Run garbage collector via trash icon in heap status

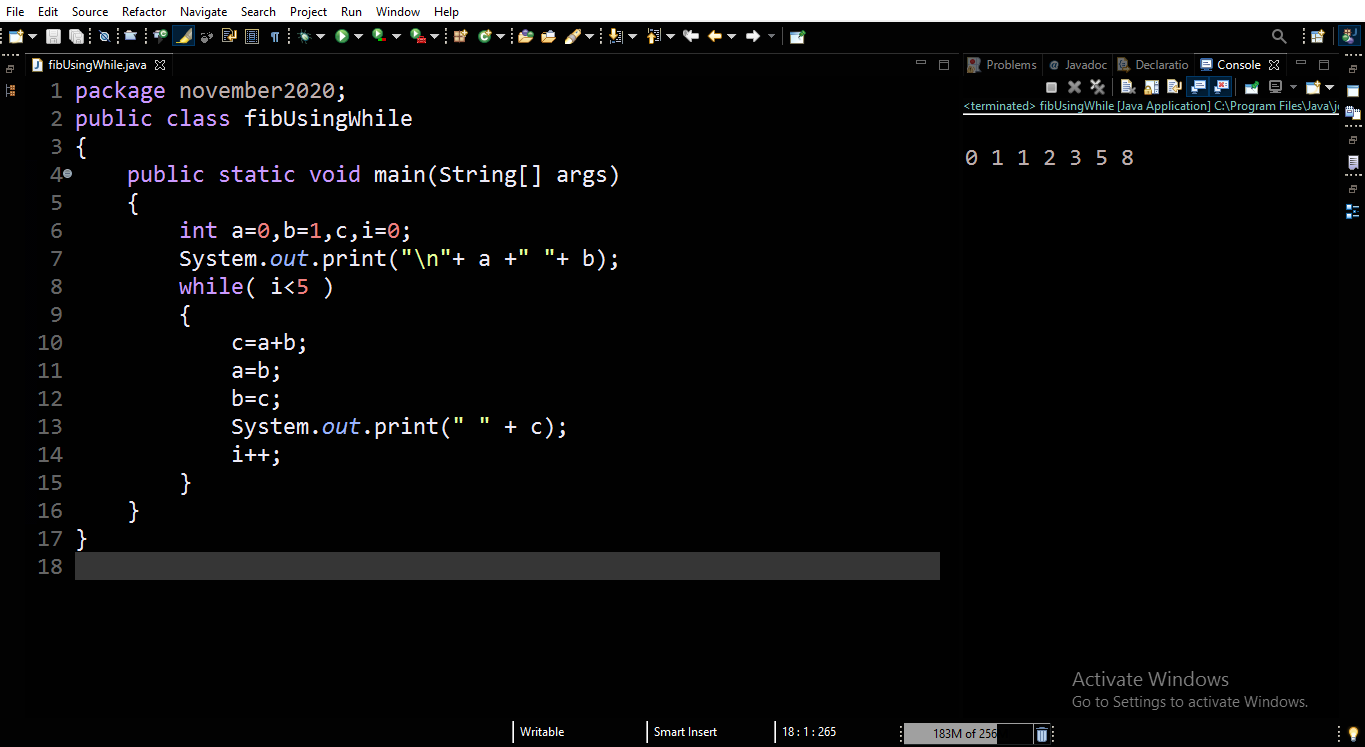point(1041,732)
